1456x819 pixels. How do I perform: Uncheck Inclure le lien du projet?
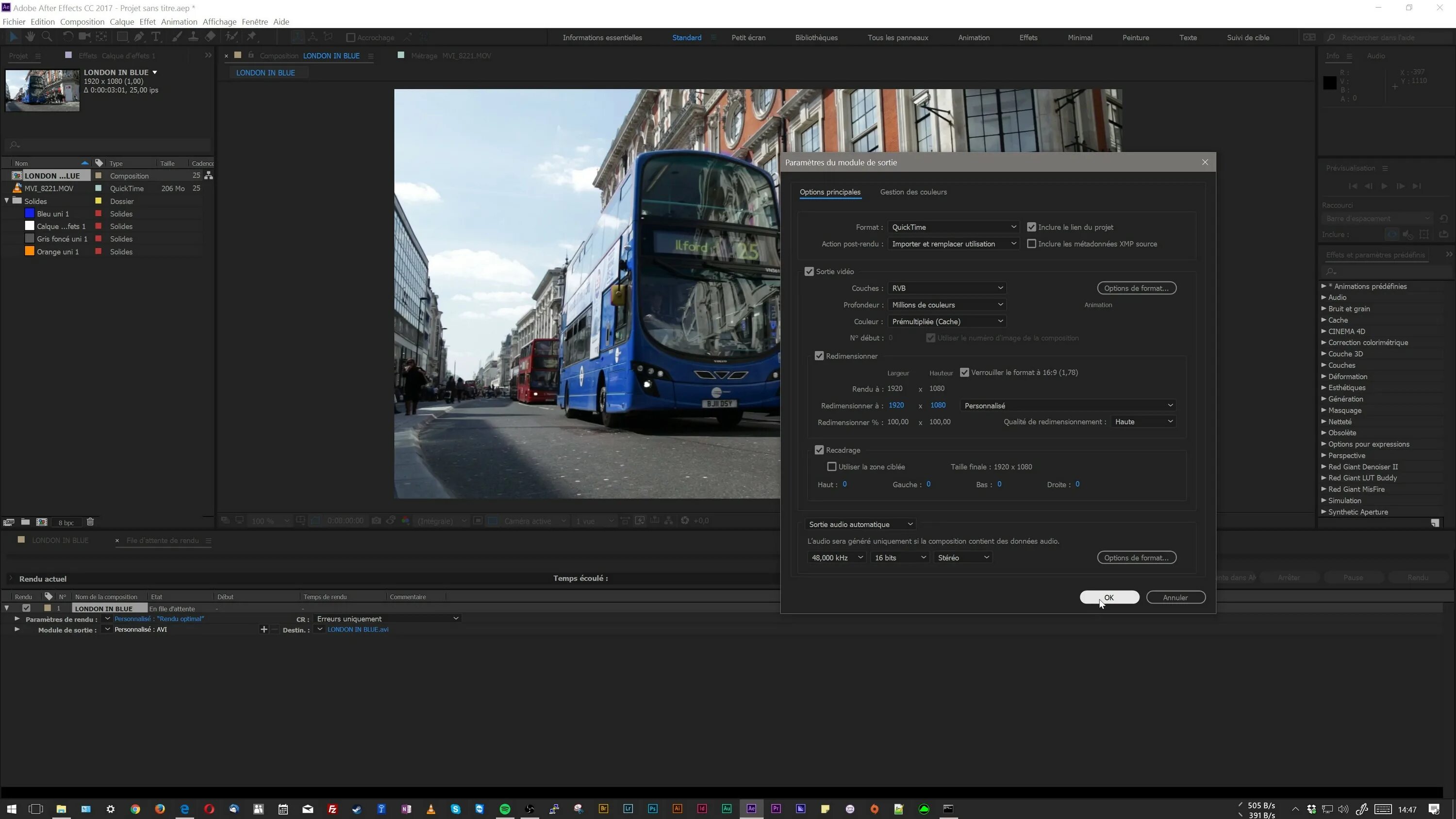pos(1031,227)
